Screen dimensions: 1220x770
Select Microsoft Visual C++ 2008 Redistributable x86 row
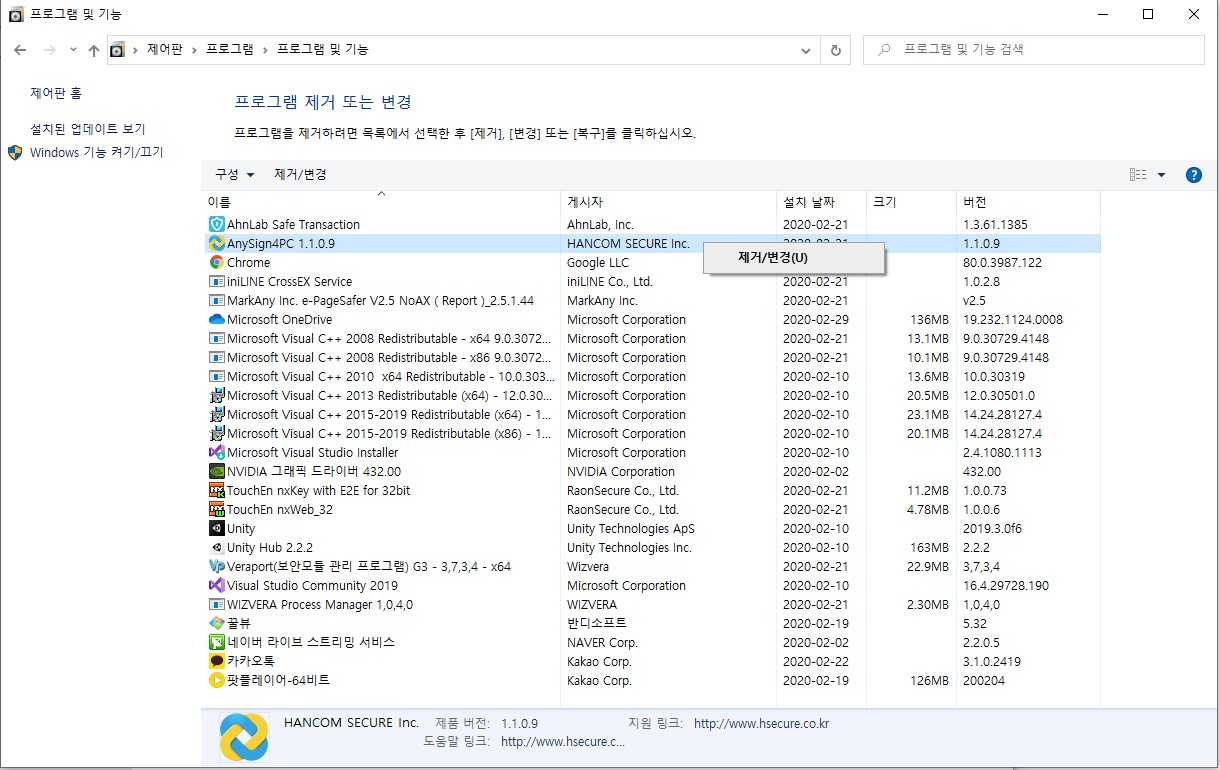(651, 358)
